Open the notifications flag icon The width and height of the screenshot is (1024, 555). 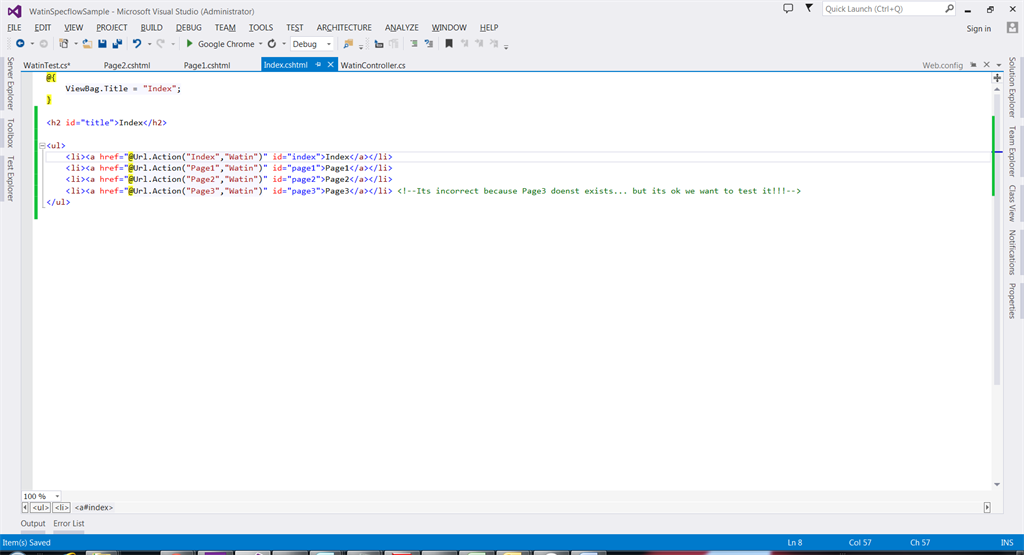809,8
